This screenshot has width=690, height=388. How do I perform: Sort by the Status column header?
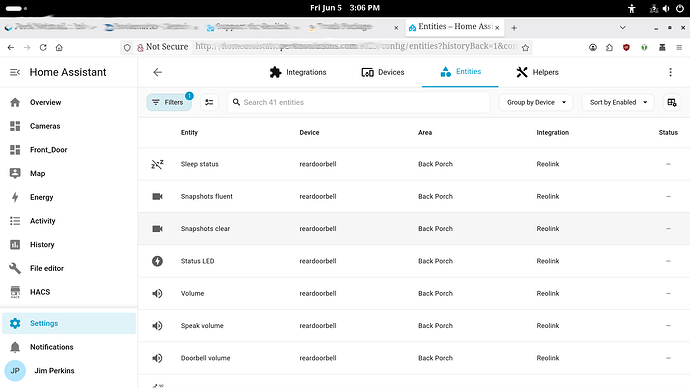tap(668, 132)
